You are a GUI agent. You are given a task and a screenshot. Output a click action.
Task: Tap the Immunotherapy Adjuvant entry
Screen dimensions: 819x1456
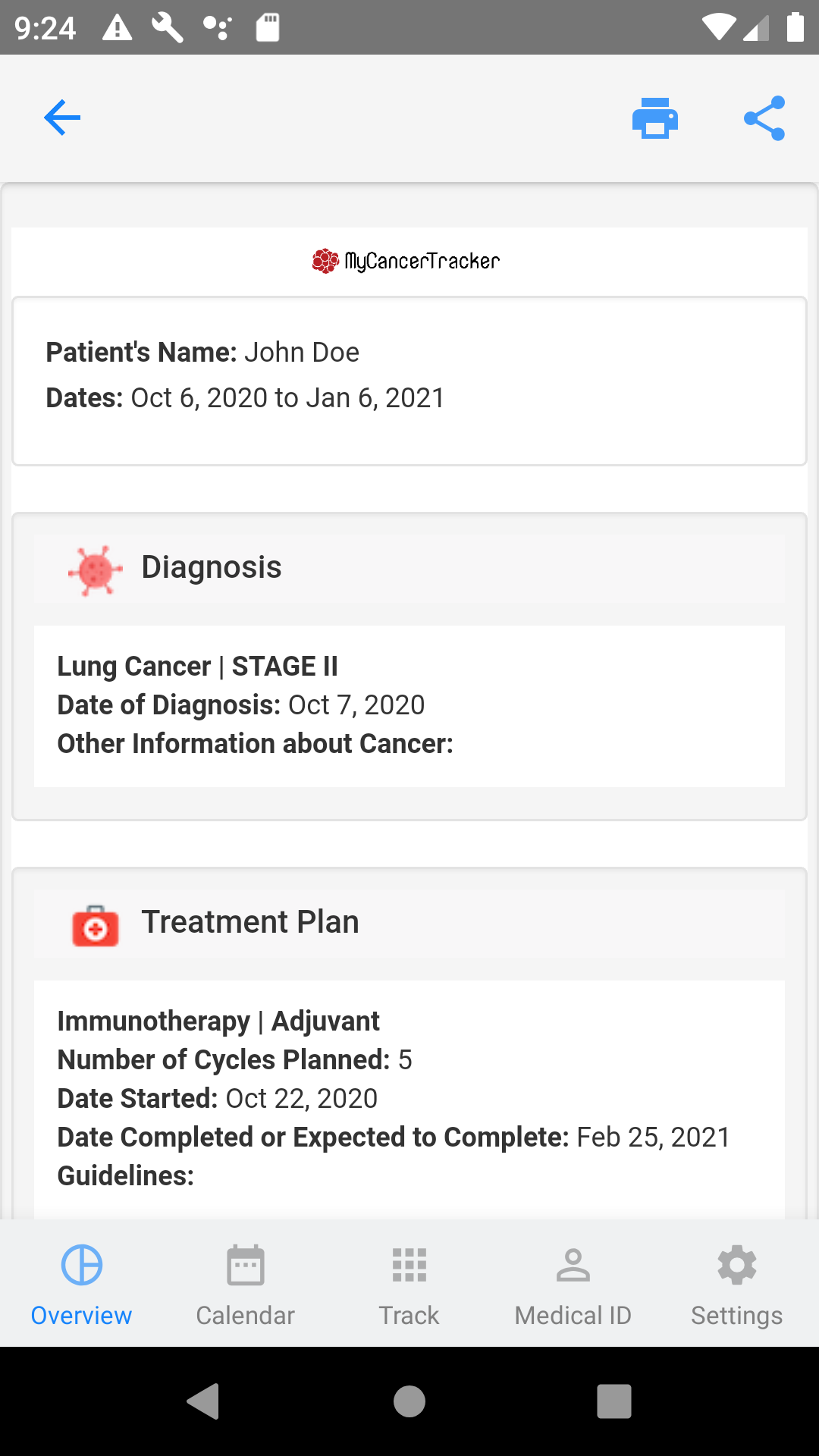(218, 1021)
